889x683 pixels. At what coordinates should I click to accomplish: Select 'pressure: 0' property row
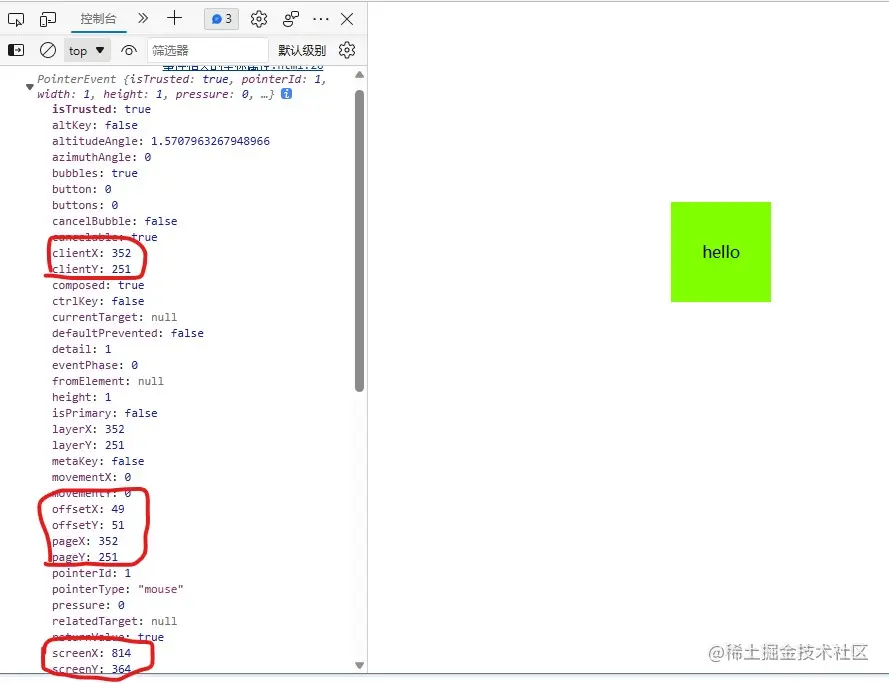coord(88,605)
